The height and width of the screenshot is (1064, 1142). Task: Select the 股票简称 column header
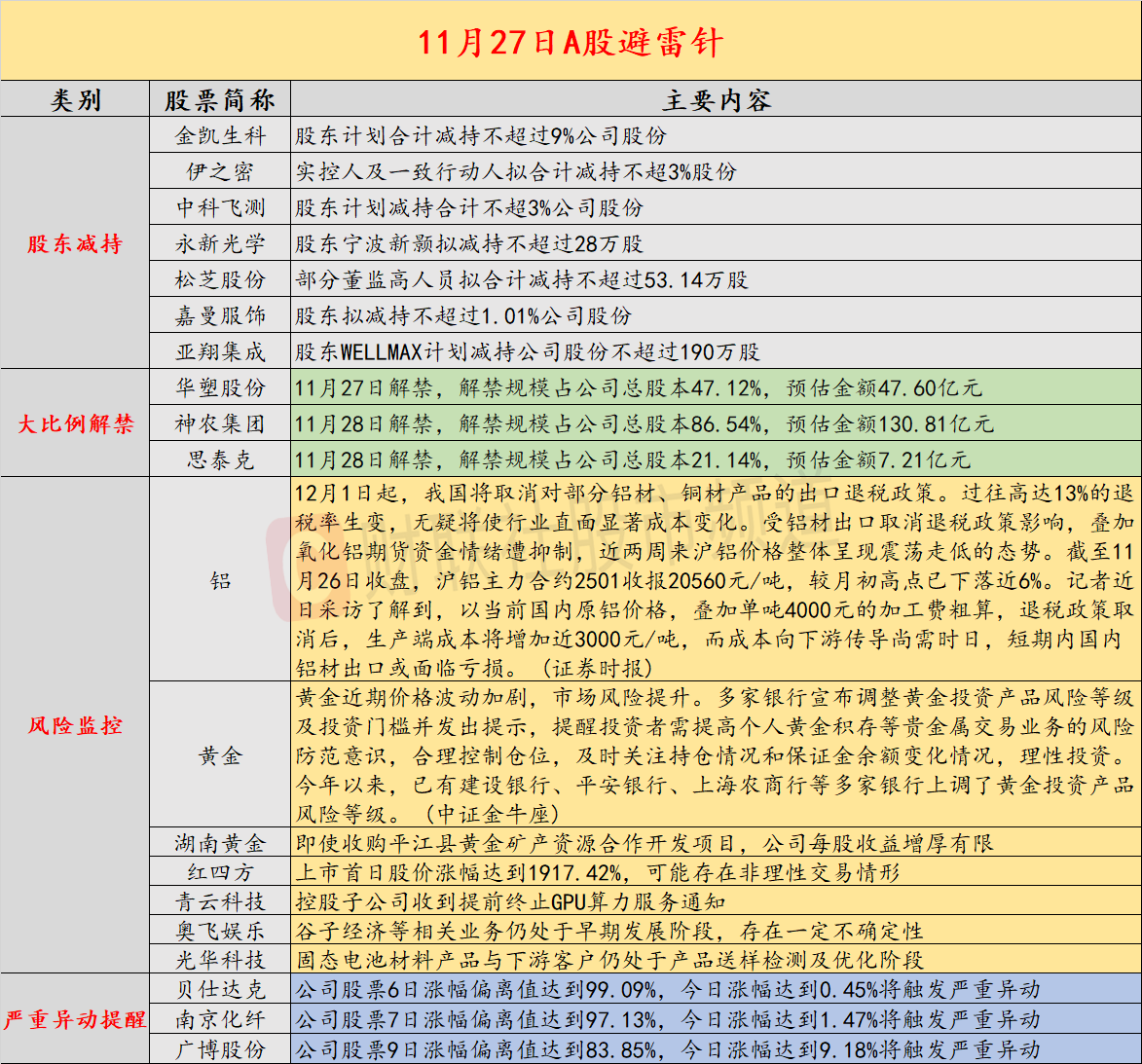(220, 100)
